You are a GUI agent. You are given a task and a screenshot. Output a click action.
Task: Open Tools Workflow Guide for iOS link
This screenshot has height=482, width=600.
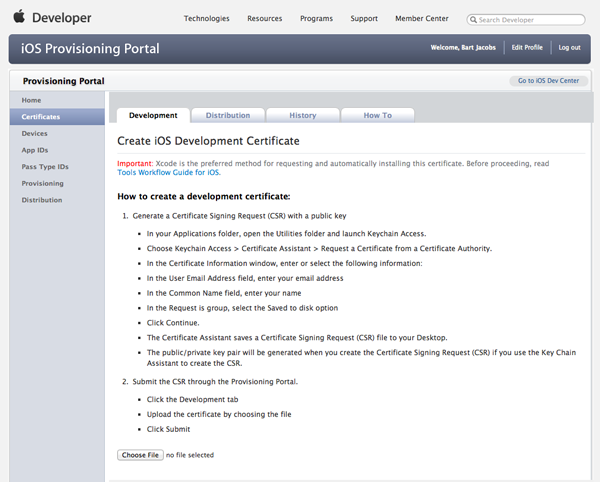pyautogui.click(x=169, y=173)
